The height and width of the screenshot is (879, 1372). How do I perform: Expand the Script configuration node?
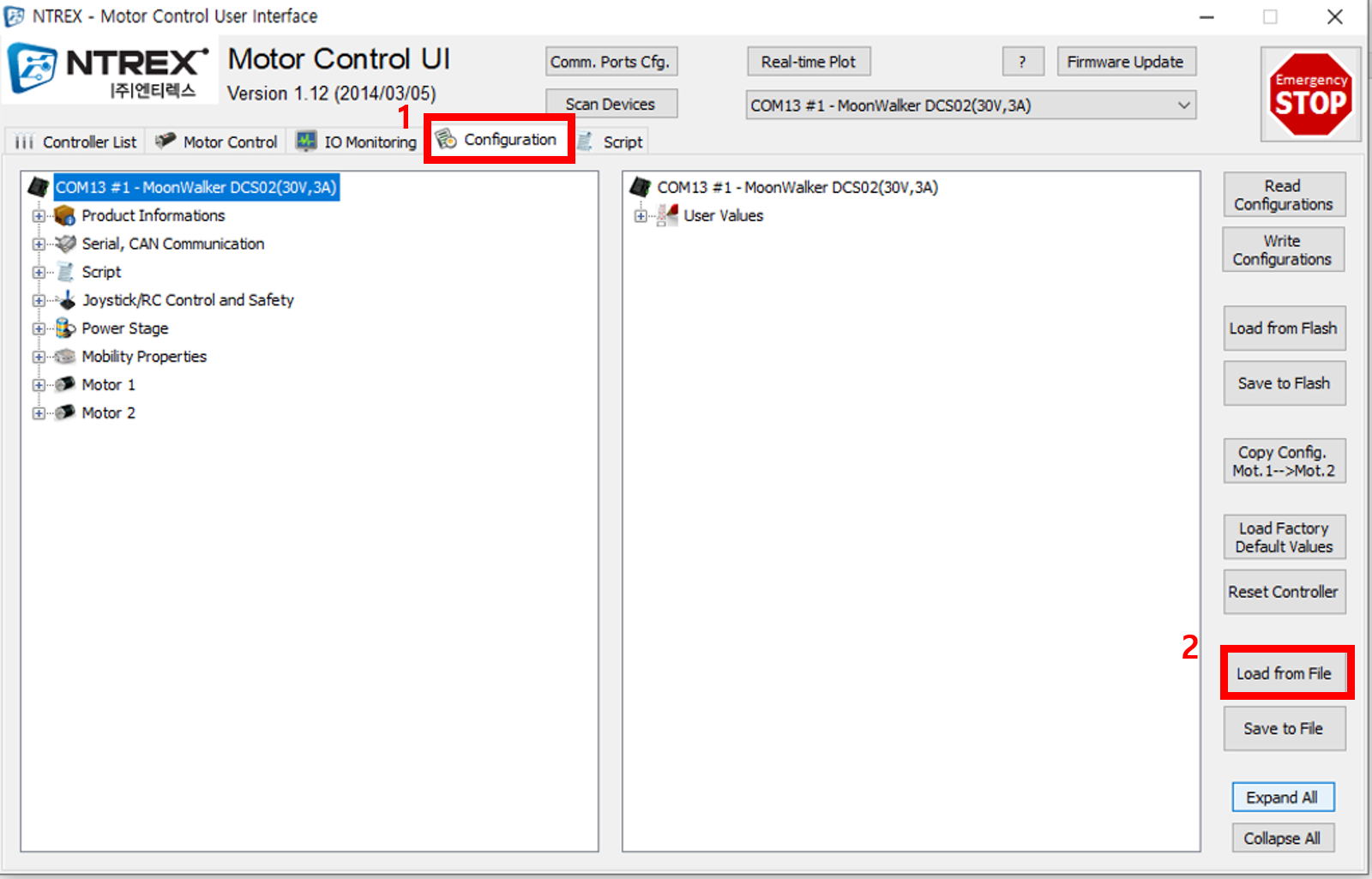coord(38,272)
